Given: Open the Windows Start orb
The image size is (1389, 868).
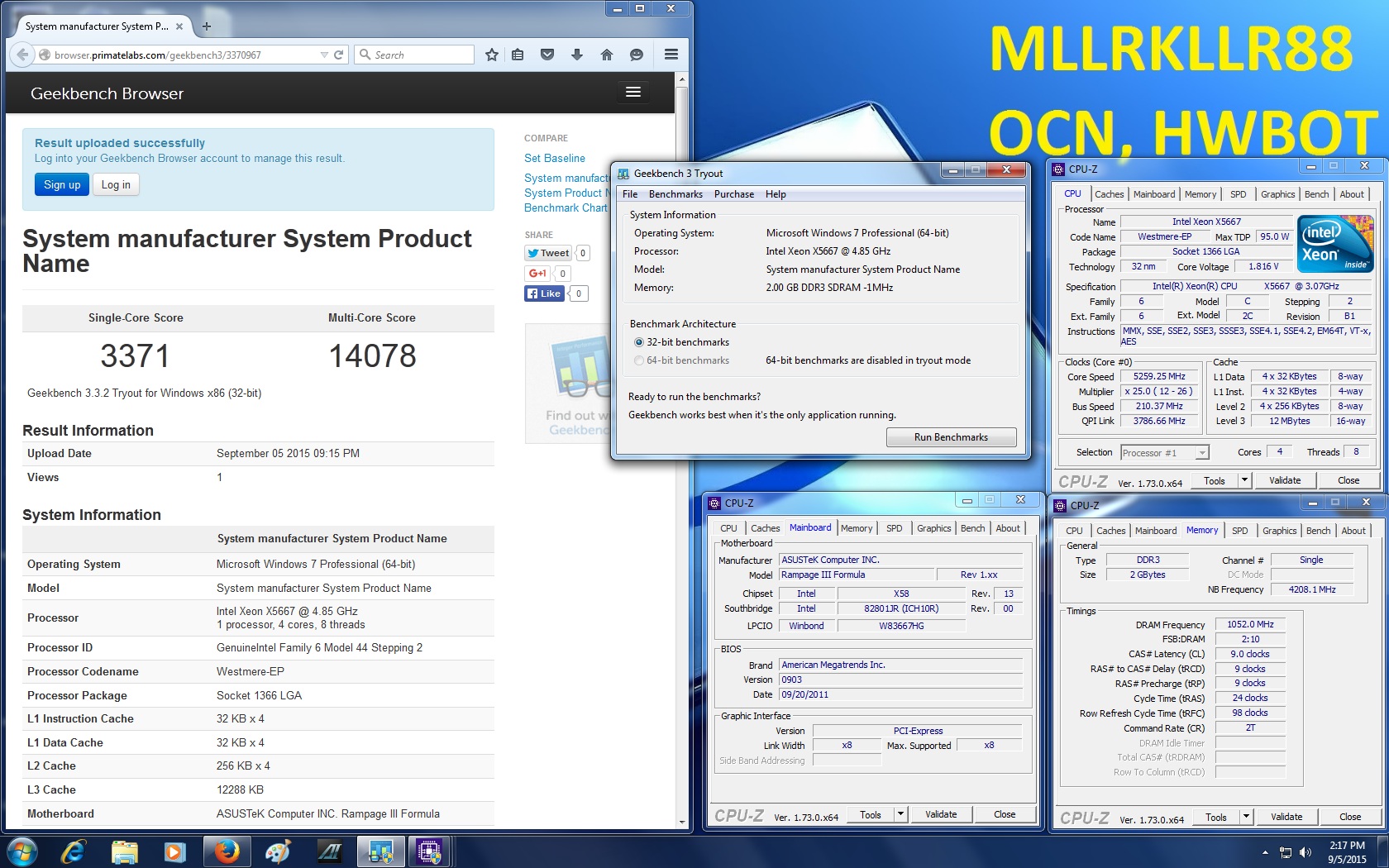Looking at the screenshot, I should [x=21, y=851].
